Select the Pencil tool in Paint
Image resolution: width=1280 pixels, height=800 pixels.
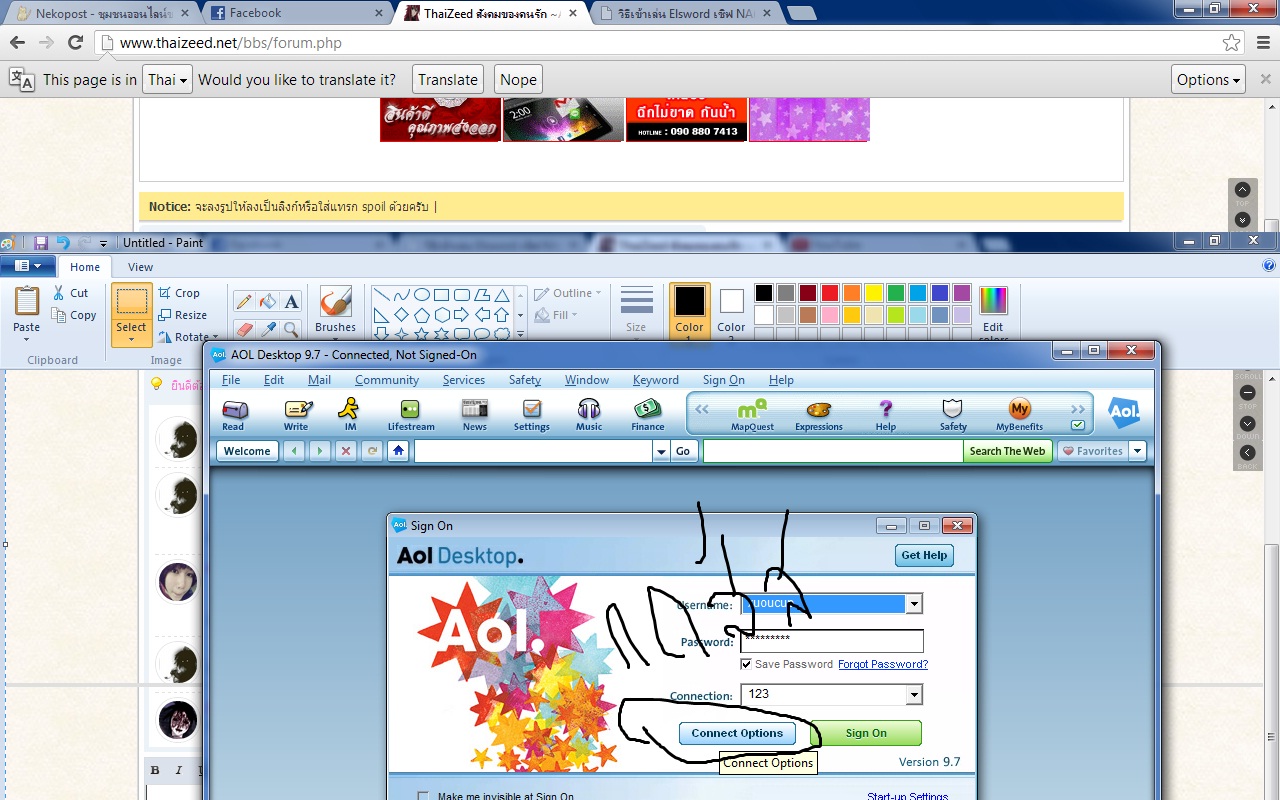(244, 301)
